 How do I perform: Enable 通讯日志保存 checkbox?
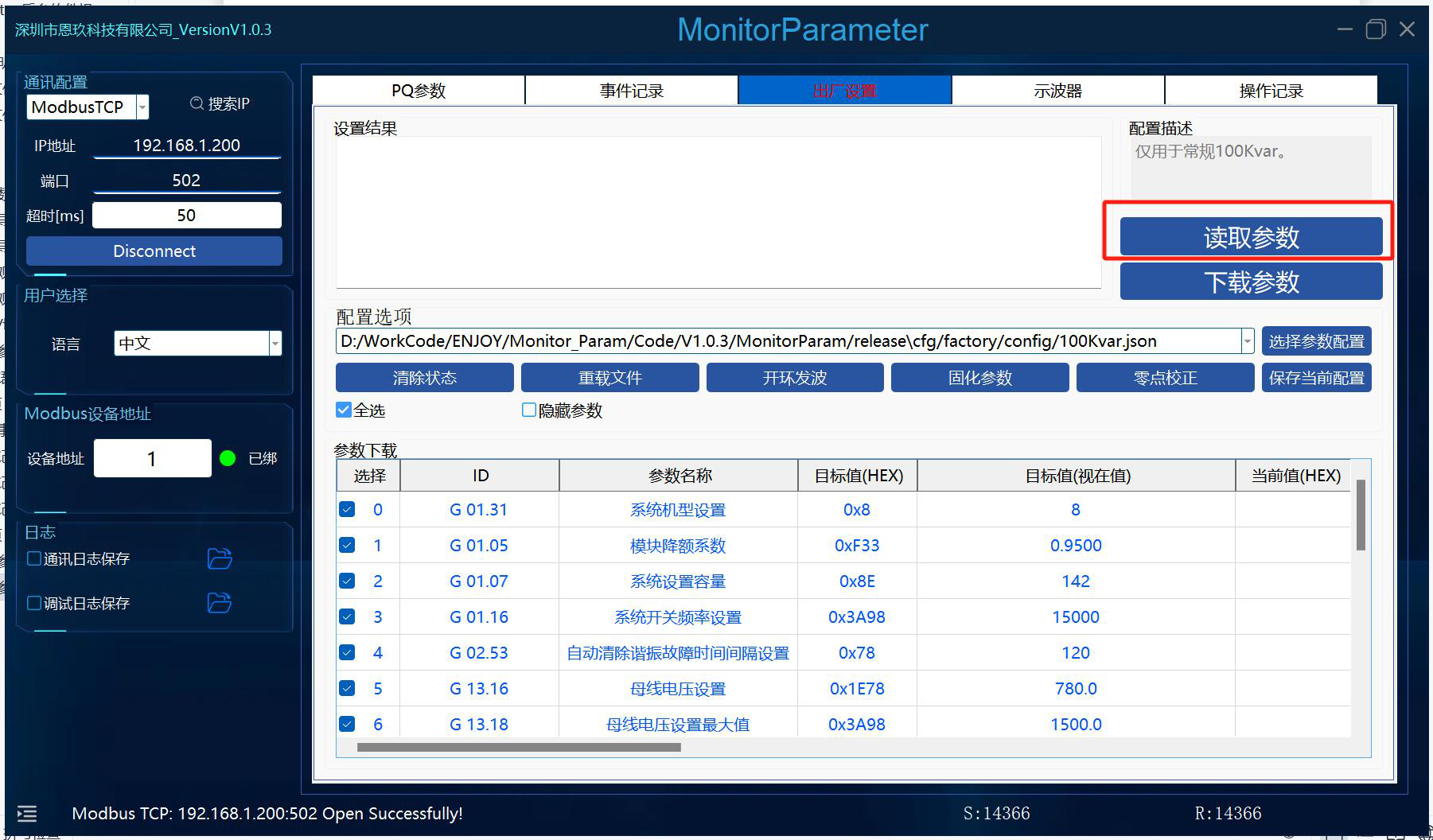[x=34, y=558]
